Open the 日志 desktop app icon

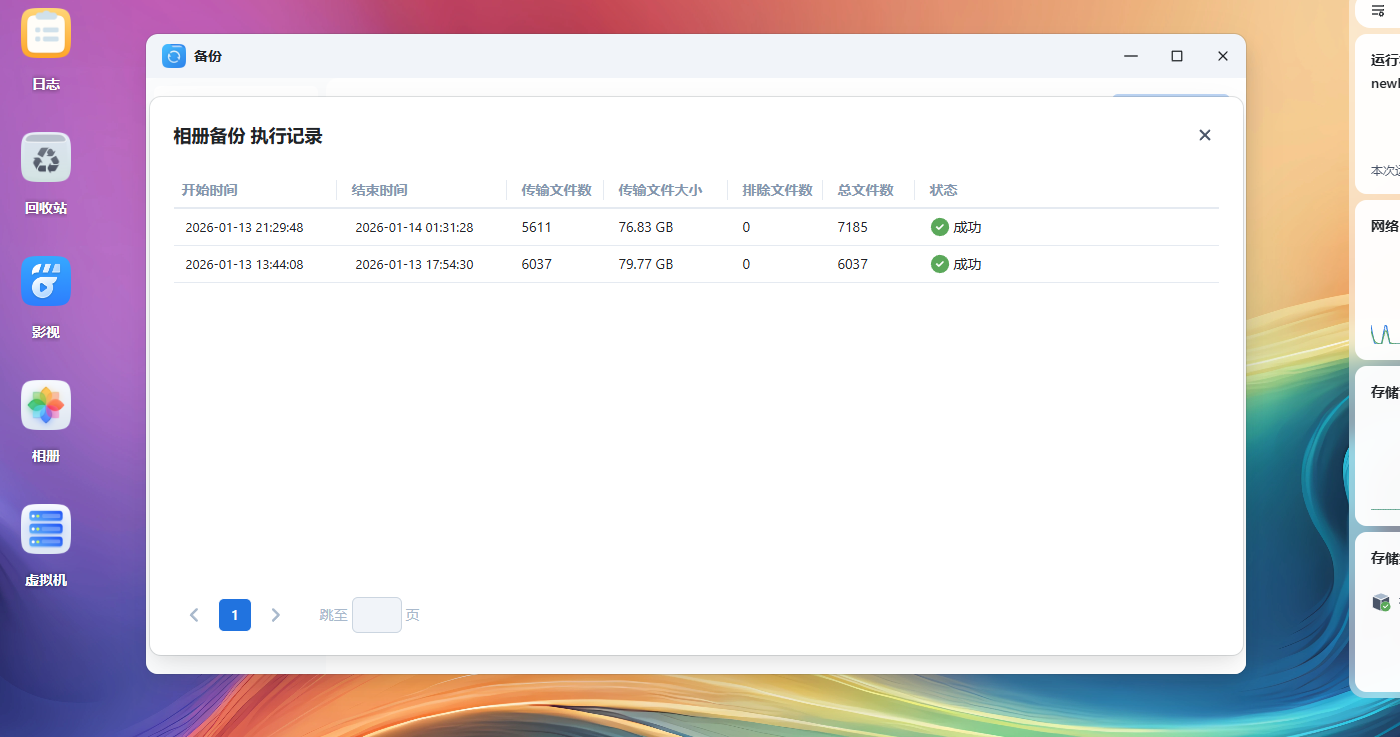click(x=46, y=34)
